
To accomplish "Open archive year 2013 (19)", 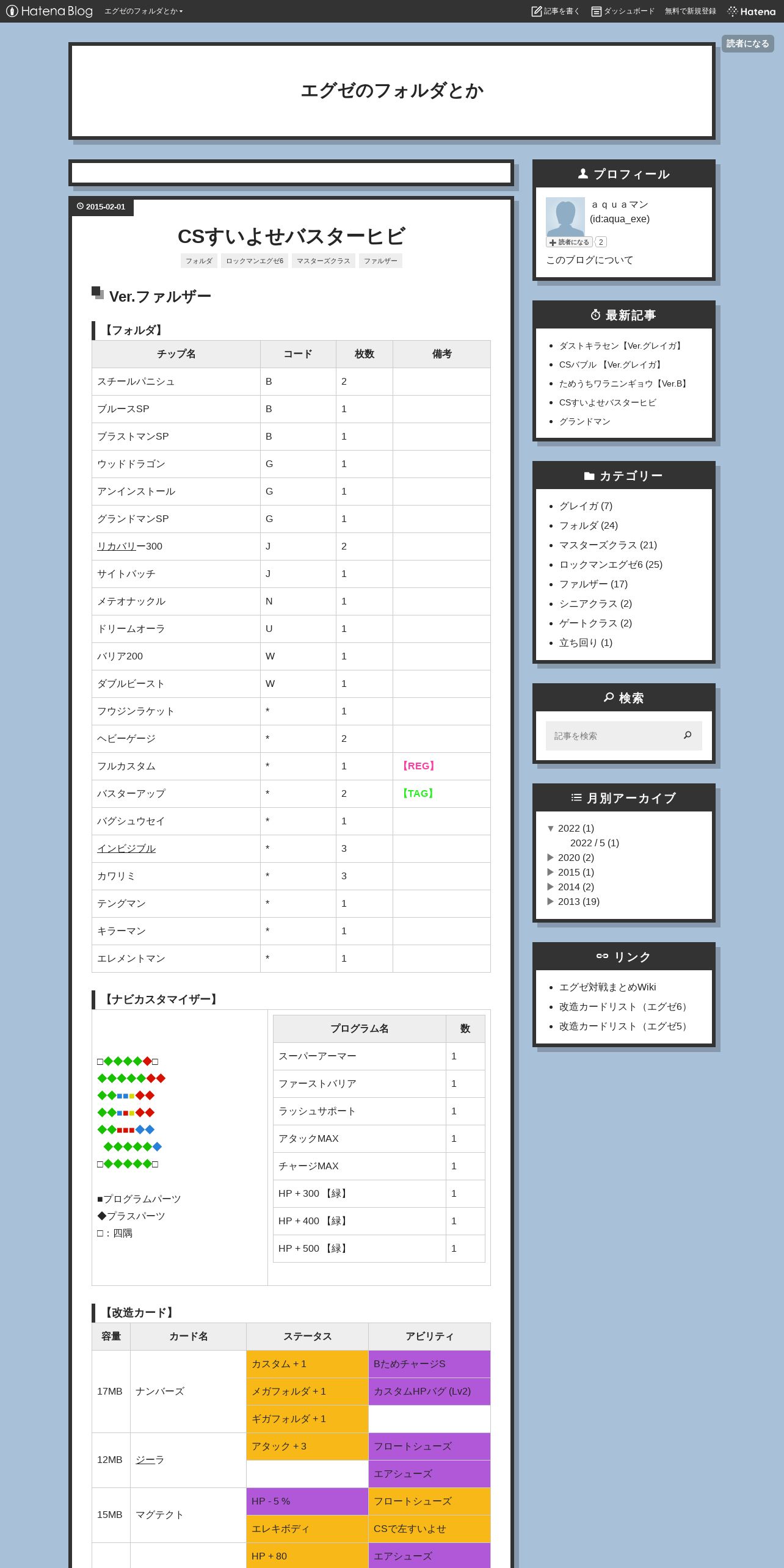I will (578, 902).
